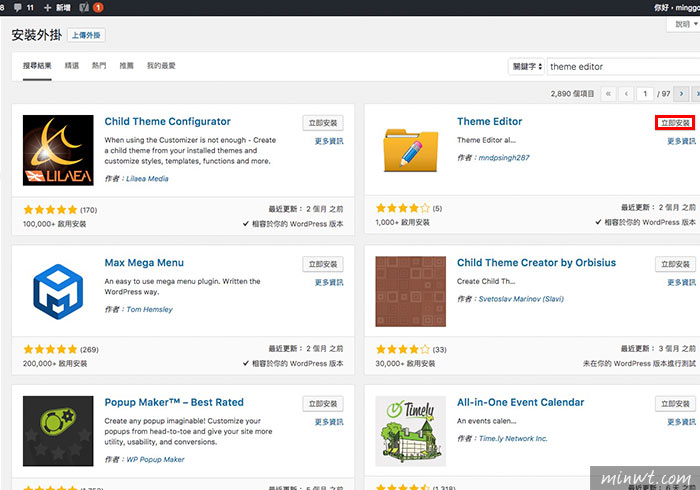Viewport: 700px width, 490px height.
Task: Go to first page of results
Action: 608,94
